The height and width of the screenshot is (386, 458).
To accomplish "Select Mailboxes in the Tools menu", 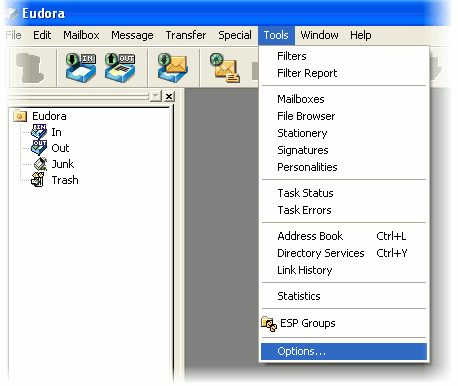I will point(344,99).
